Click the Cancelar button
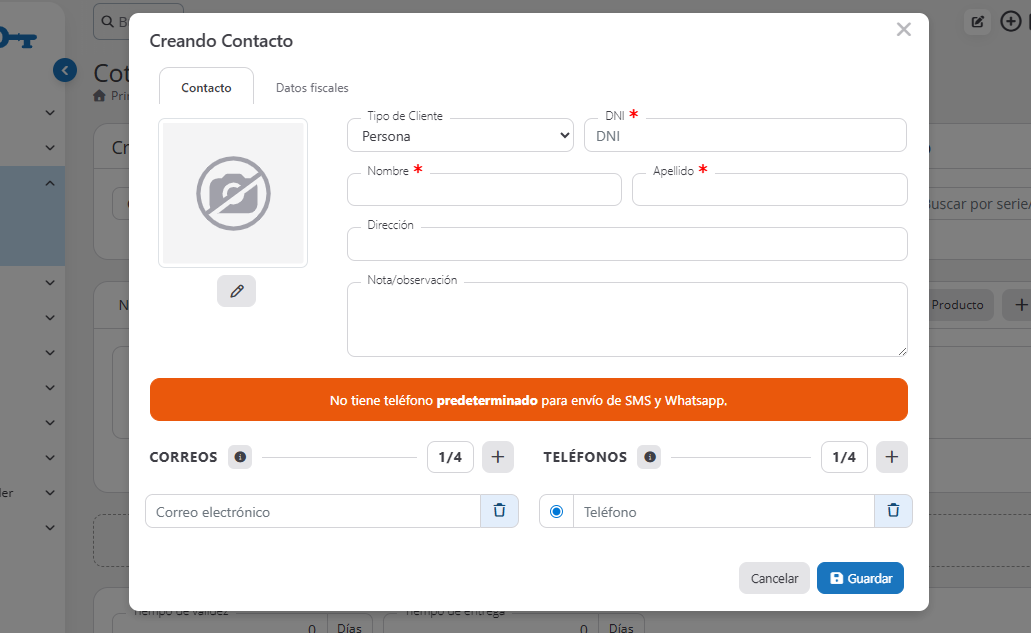Screen dimensions: 1031x633 click(775, 578)
